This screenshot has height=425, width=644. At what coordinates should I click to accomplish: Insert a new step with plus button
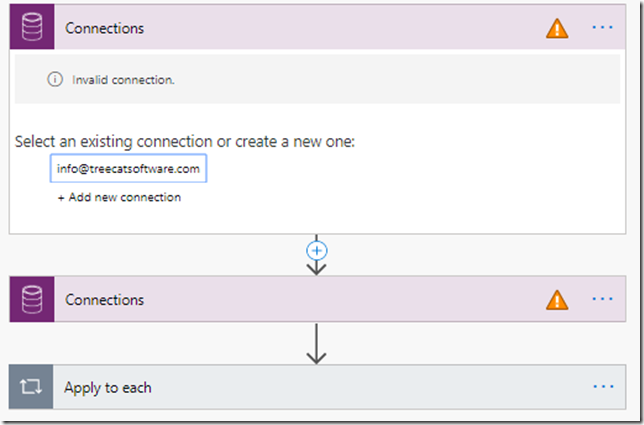click(317, 250)
